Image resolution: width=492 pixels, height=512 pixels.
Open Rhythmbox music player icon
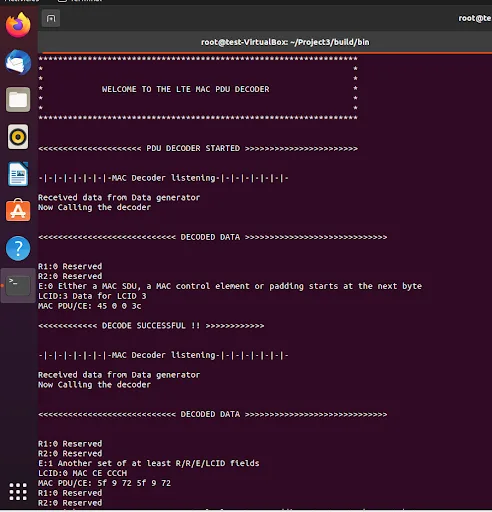[18, 137]
